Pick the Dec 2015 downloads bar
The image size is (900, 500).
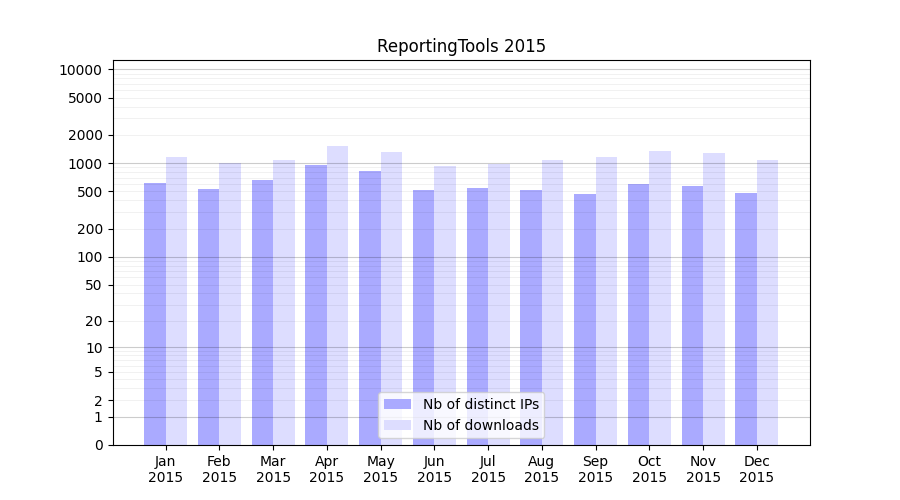pyautogui.click(x=767, y=302)
